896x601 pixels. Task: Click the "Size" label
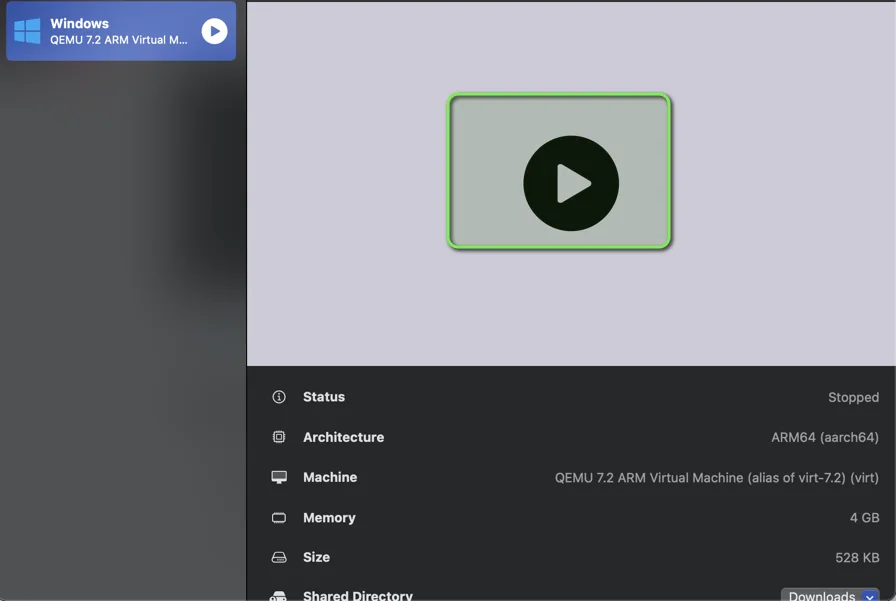(317, 557)
